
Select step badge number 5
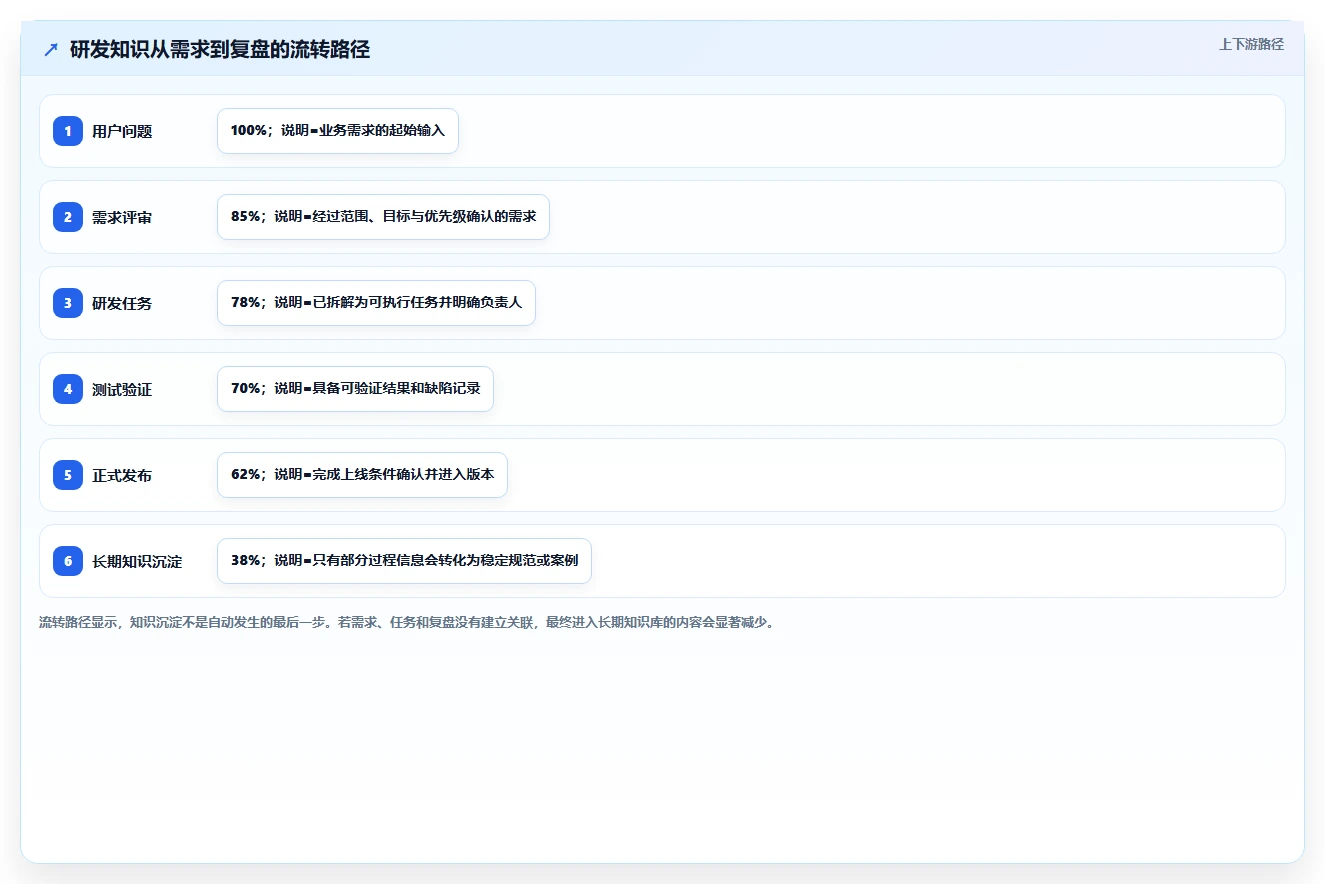pos(68,475)
